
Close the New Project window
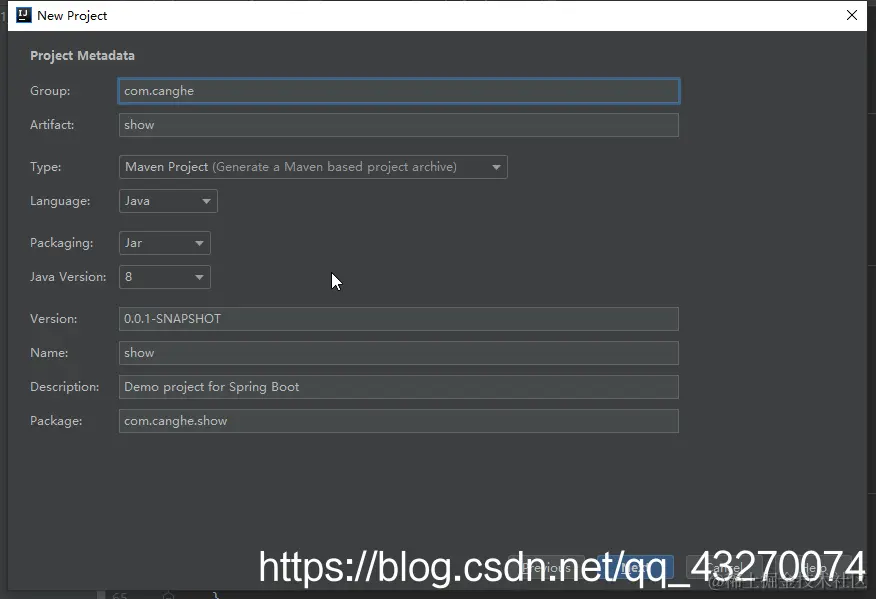[x=852, y=15]
